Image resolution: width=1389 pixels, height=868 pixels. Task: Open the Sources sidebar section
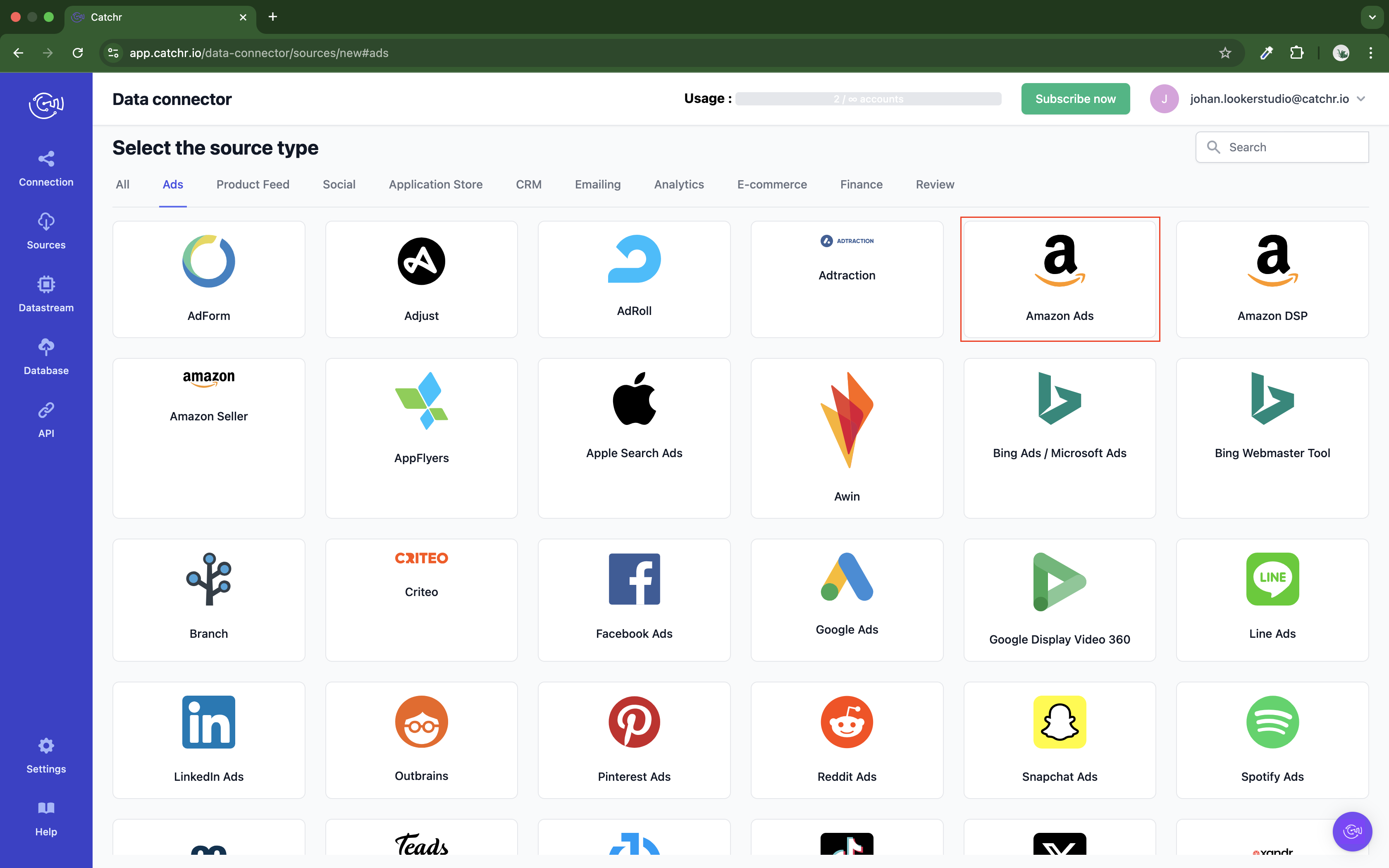coord(46,231)
